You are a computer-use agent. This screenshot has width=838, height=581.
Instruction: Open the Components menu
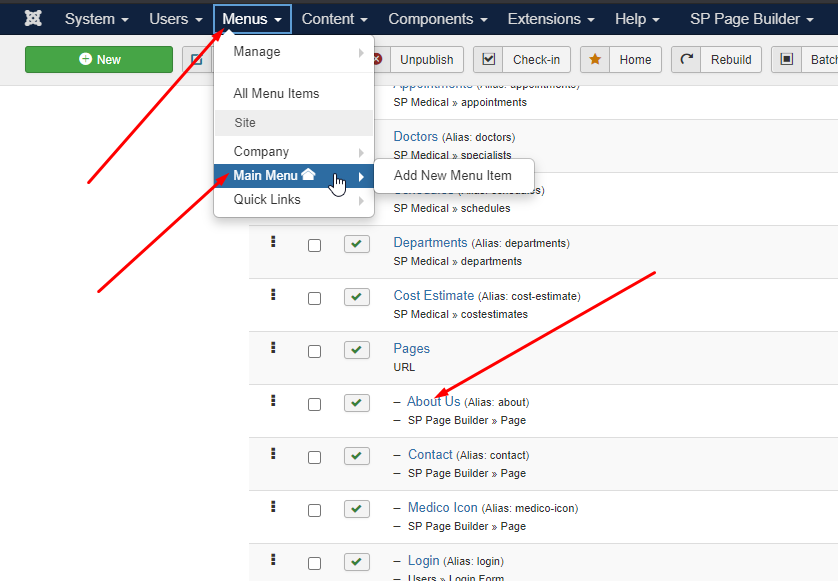(x=437, y=19)
